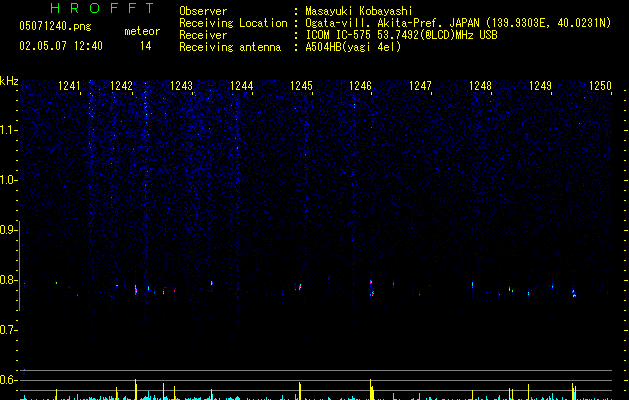Click the date stamp 02.05.07 12:40
Image resolution: width=629 pixels, height=400 pixels.
pyautogui.click(x=61, y=46)
